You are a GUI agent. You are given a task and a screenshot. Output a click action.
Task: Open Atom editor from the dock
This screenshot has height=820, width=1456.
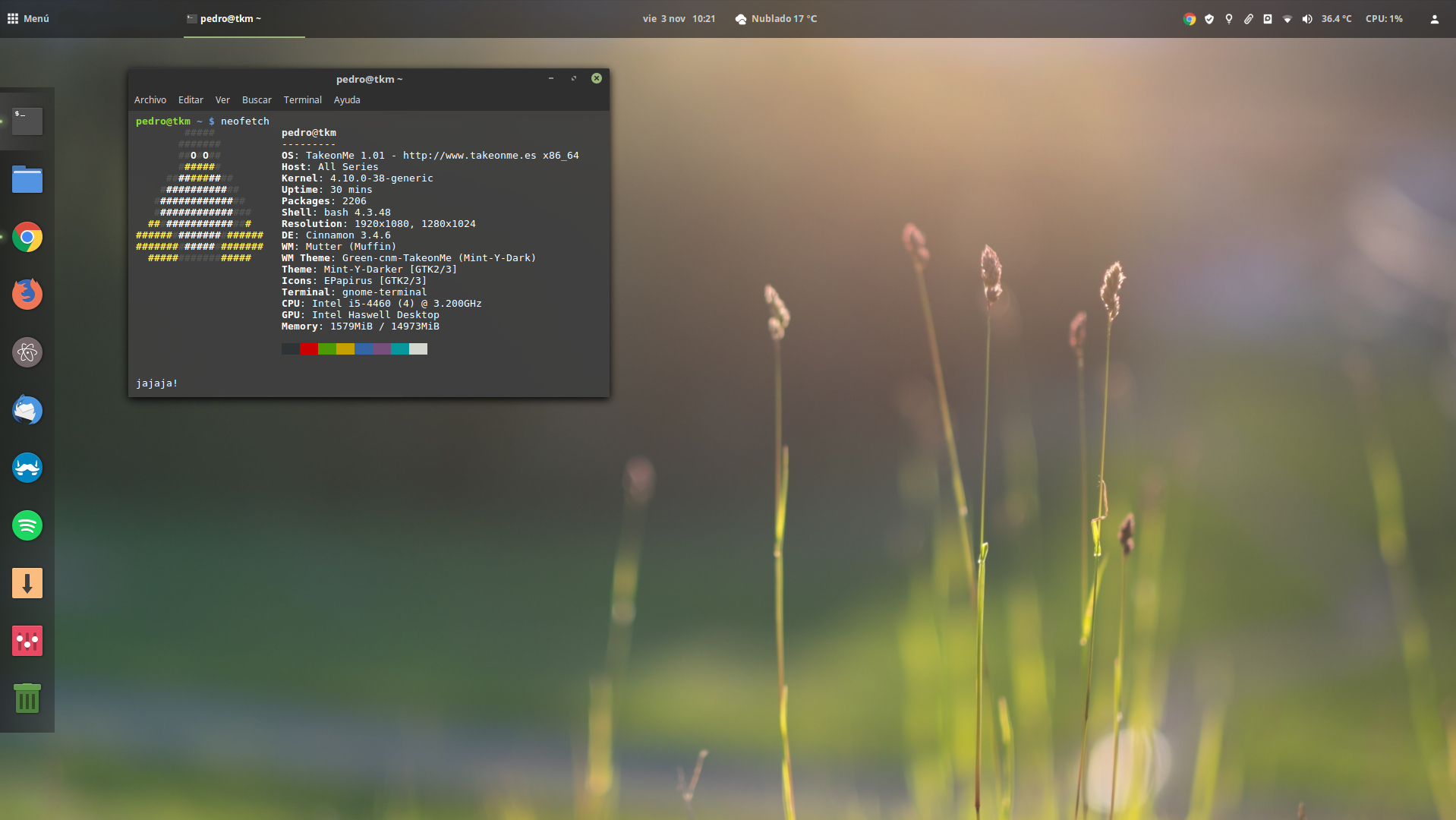pyautogui.click(x=27, y=352)
